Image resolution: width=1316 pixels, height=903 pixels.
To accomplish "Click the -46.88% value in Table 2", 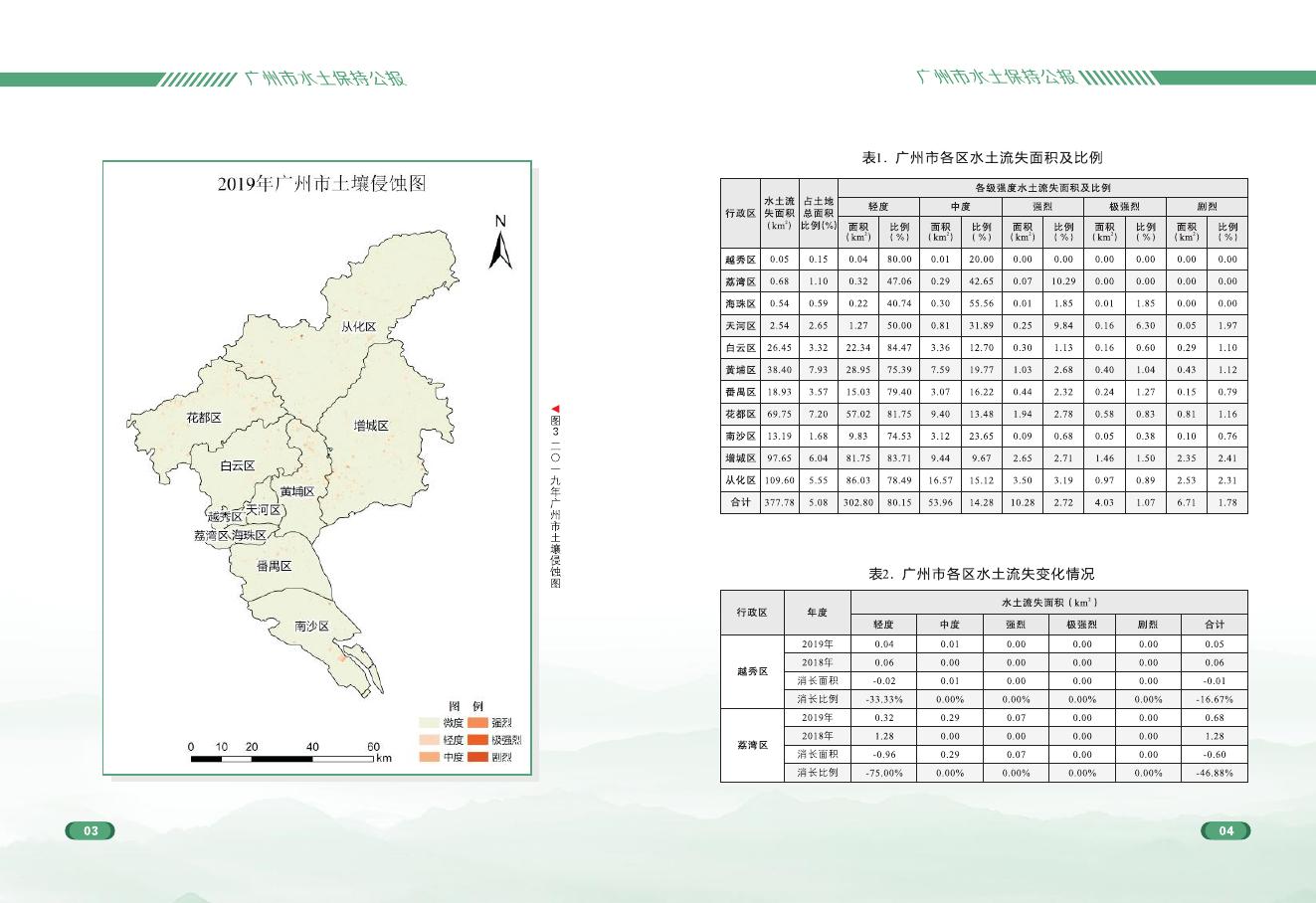I will 1215,773.
